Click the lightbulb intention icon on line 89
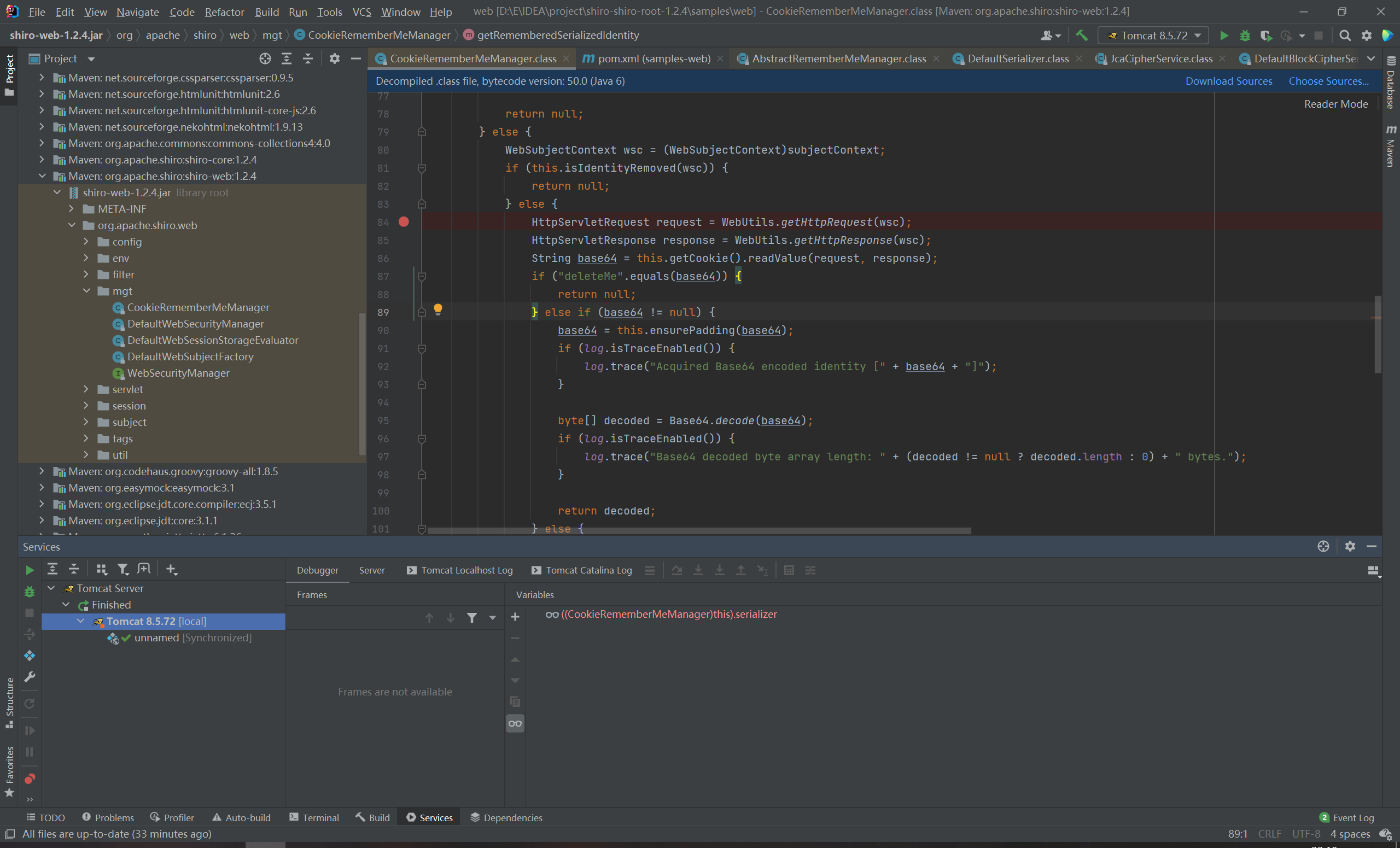 (x=438, y=309)
